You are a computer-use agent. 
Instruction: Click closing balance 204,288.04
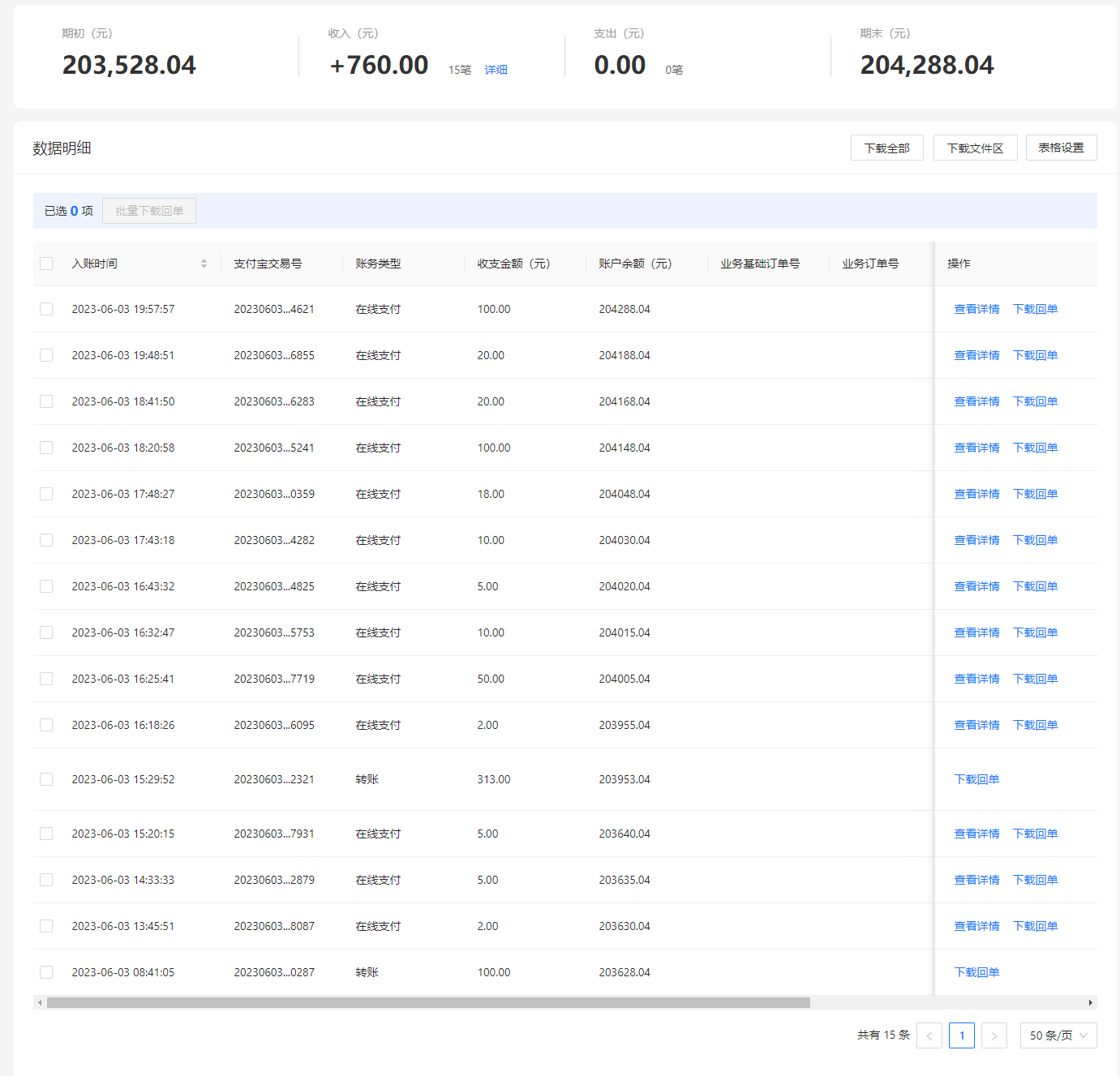tap(927, 65)
